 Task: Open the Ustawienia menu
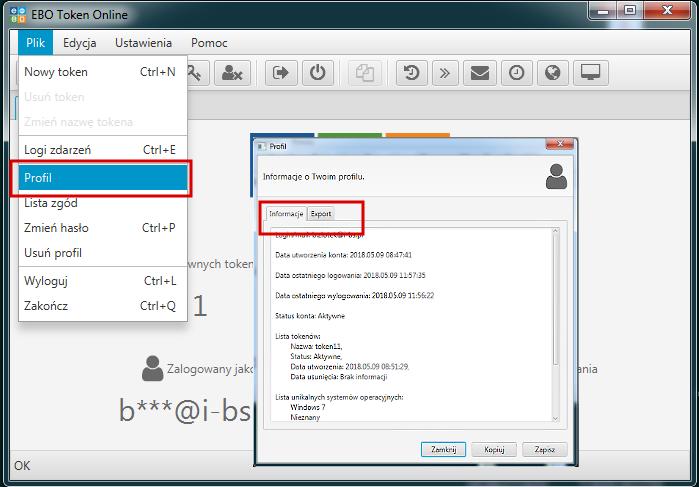pyautogui.click(x=144, y=43)
